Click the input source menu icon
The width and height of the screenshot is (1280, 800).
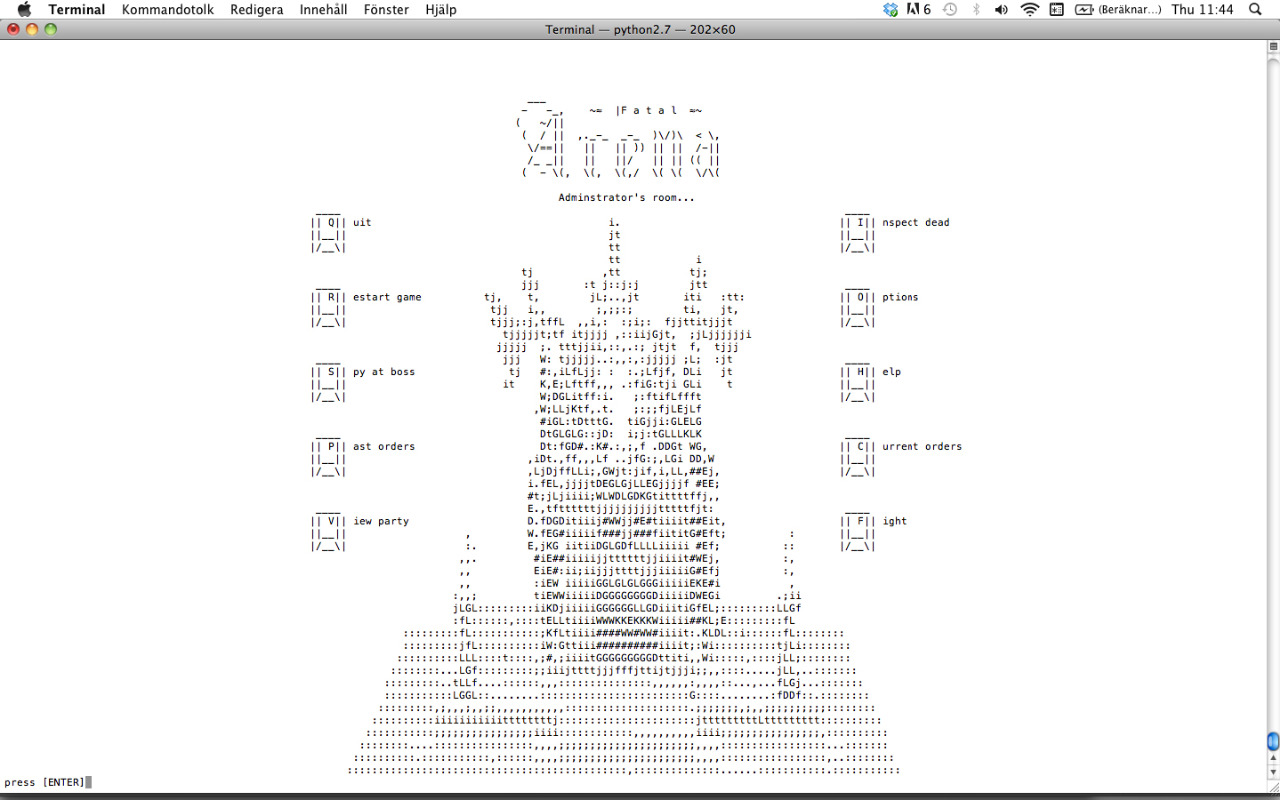(1056, 9)
